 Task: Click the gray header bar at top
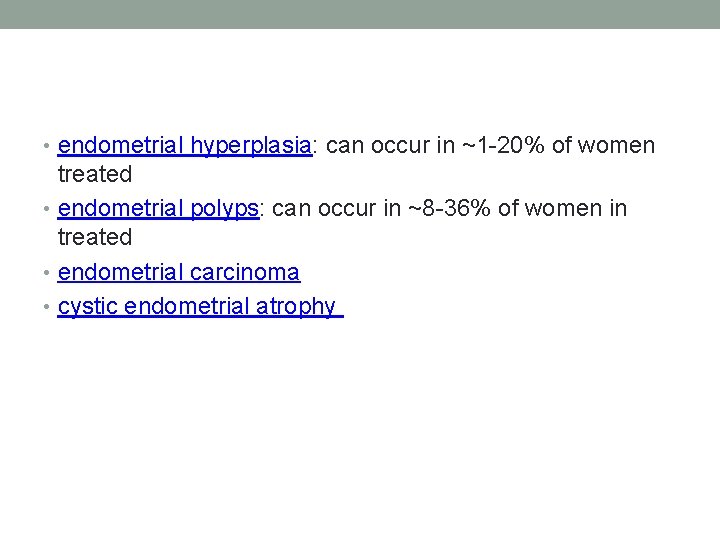tap(360, 14)
